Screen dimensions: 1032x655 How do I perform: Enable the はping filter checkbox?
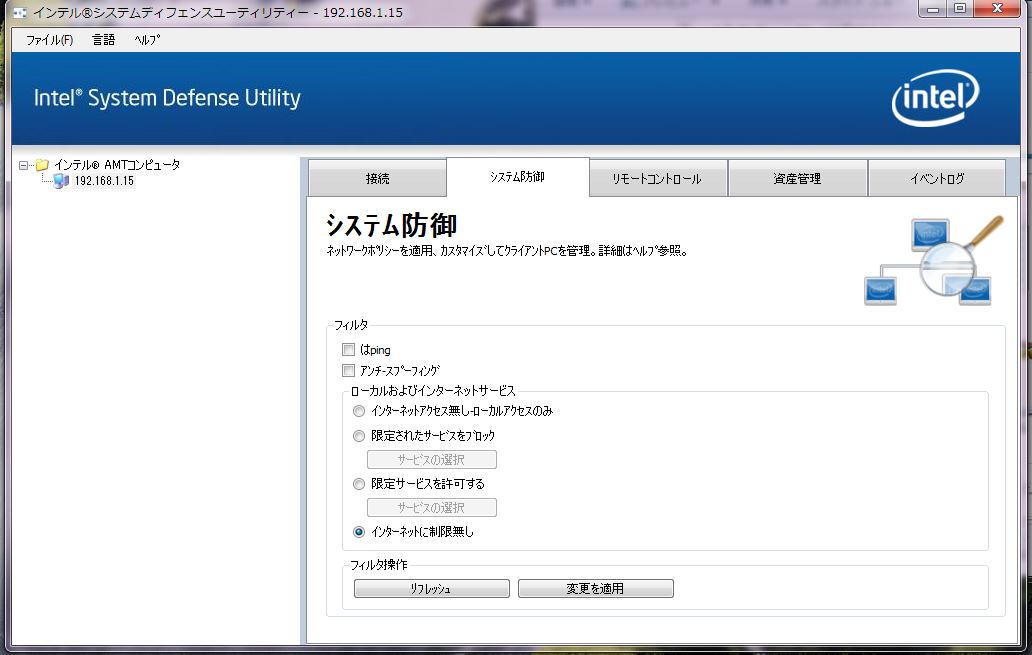(349, 350)
